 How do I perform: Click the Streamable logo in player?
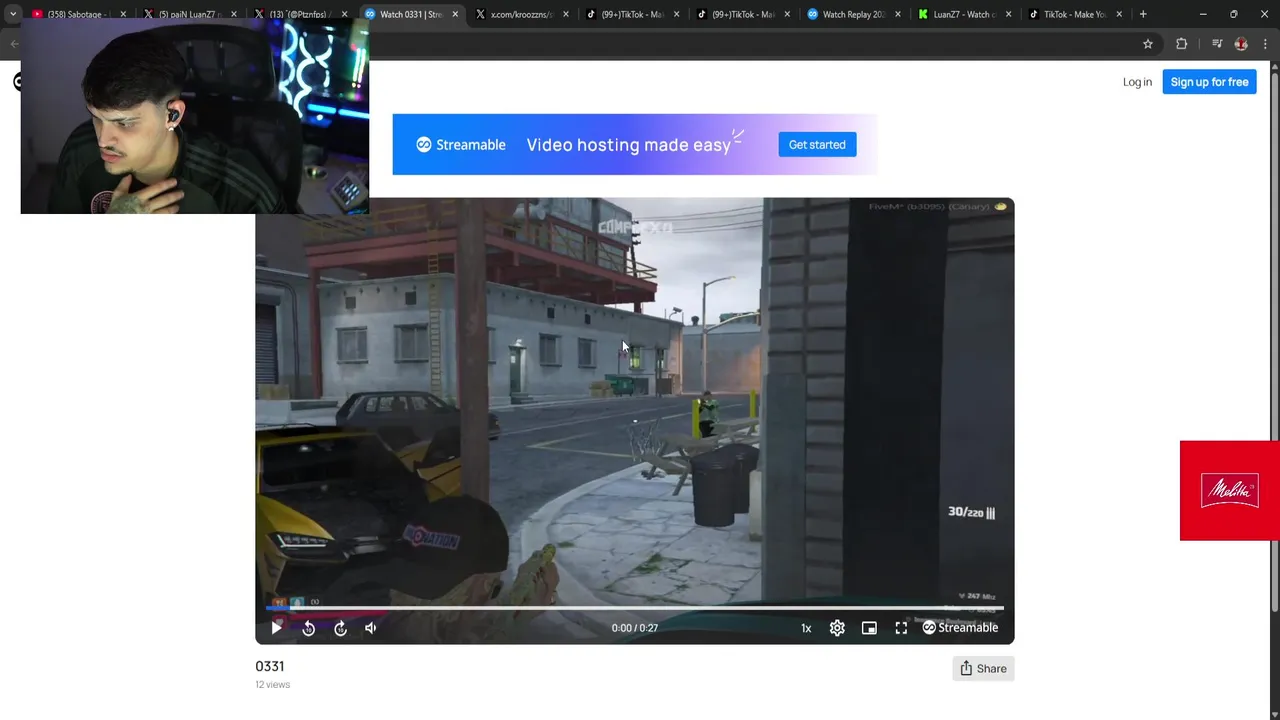coord(960,628)
